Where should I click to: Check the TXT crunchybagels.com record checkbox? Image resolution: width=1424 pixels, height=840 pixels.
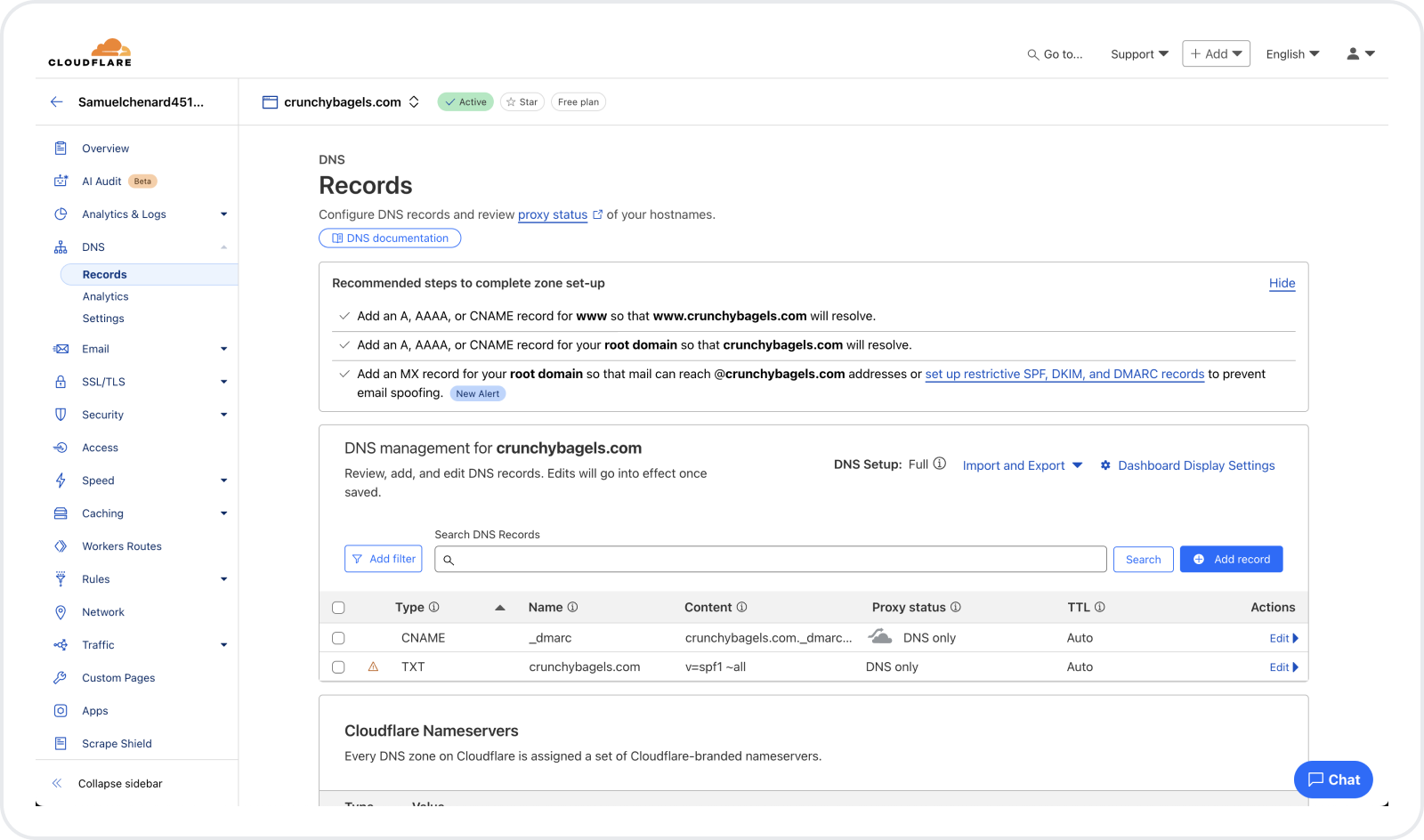(338, 667)
